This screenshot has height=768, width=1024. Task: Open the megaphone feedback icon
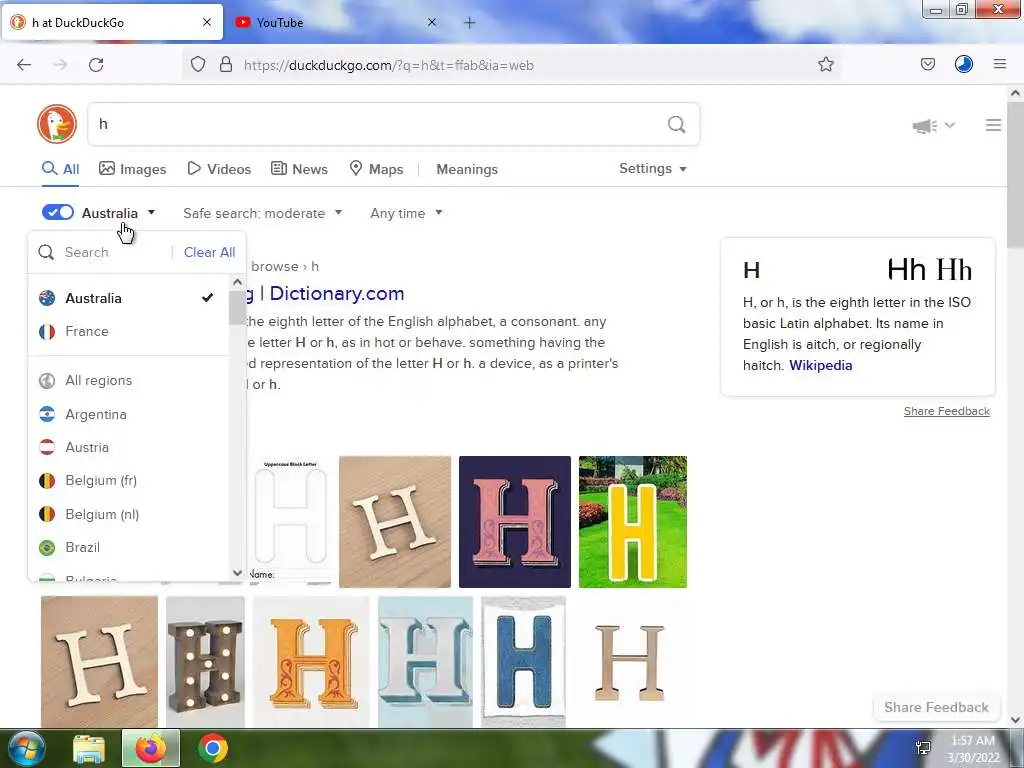pyautogui.click(x=924, y=125)
